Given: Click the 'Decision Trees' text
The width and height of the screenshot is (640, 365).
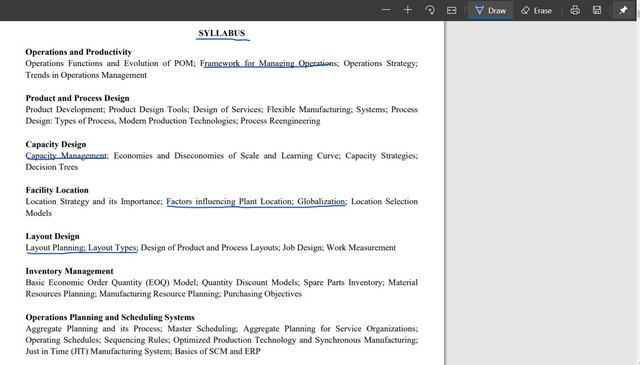Looking at the screenshot, I should pyautogui.click(x=51, y=167).
